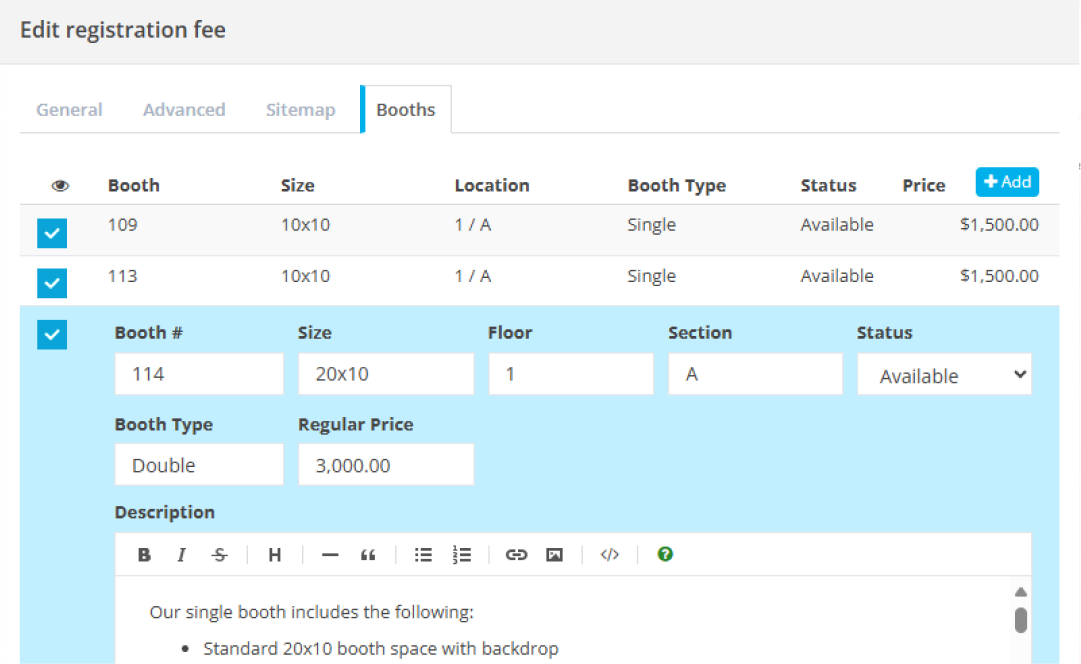Click the Add booth button
1081x664 pixels.
point(1007,182)
